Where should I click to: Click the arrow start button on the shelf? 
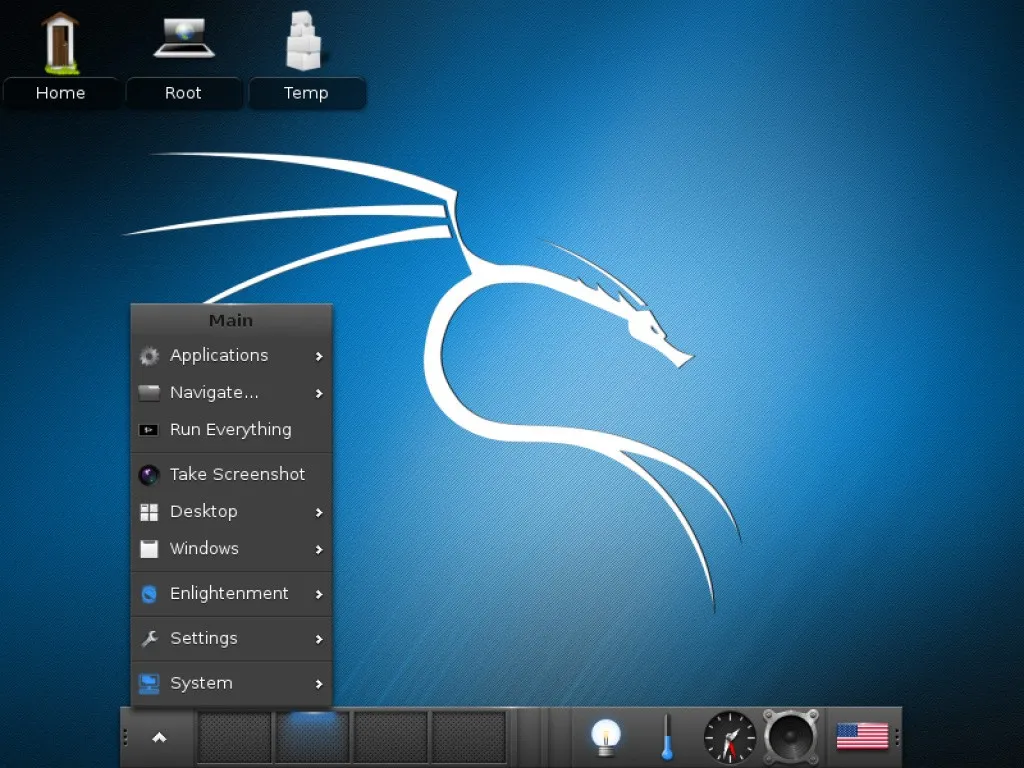tap(158, 736)
